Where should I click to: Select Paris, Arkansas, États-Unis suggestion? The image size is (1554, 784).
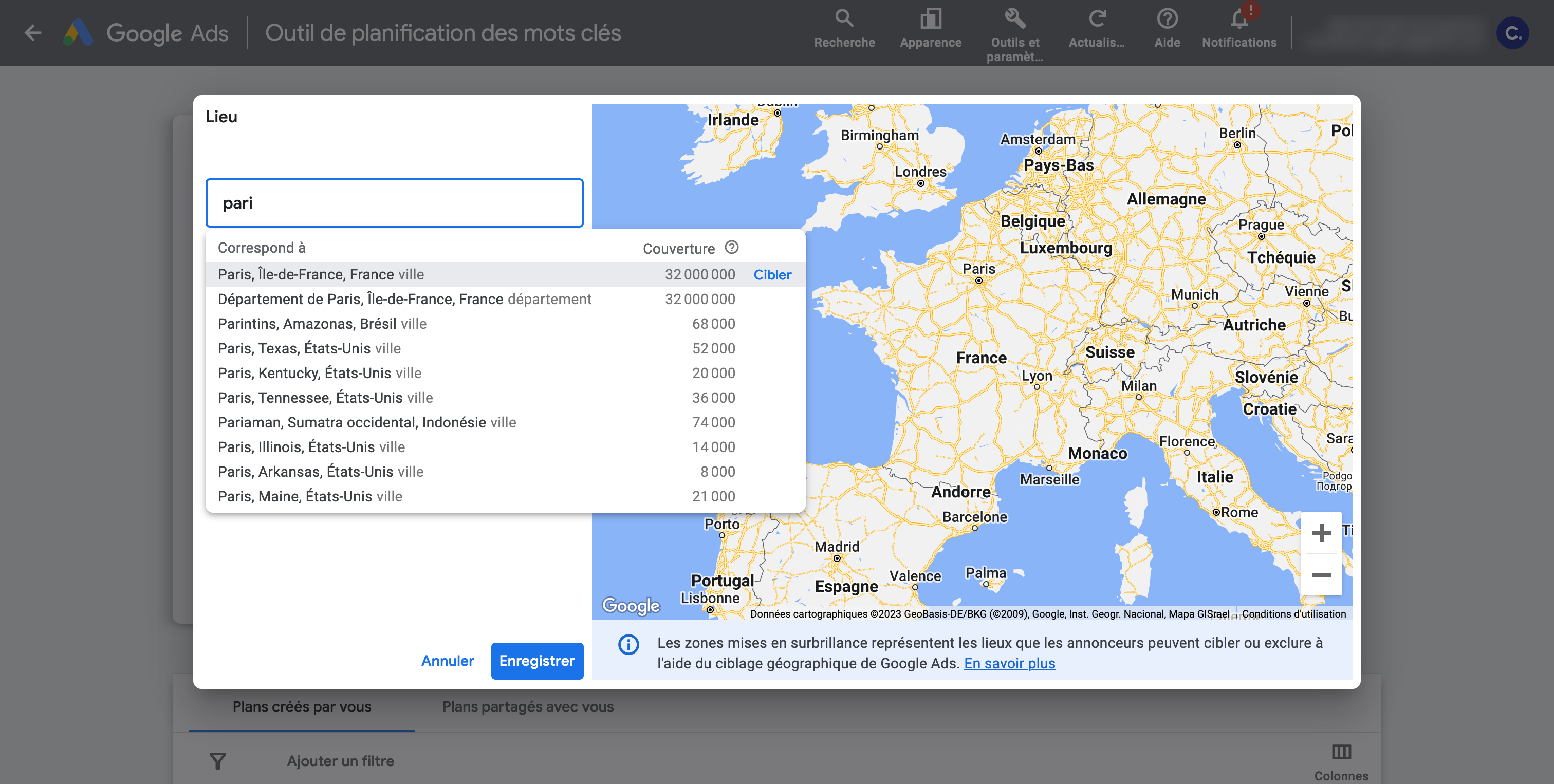(506, 472)
